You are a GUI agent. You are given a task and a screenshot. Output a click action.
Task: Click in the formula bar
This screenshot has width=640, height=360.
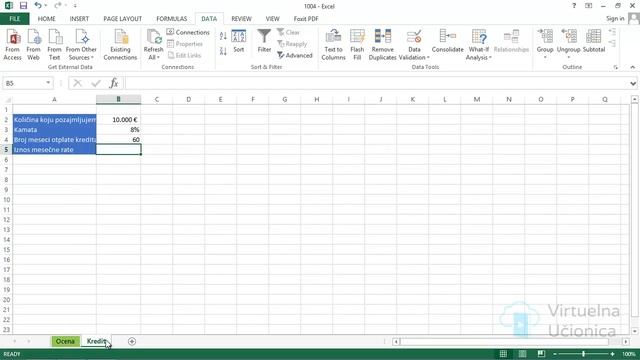point(376,83)
